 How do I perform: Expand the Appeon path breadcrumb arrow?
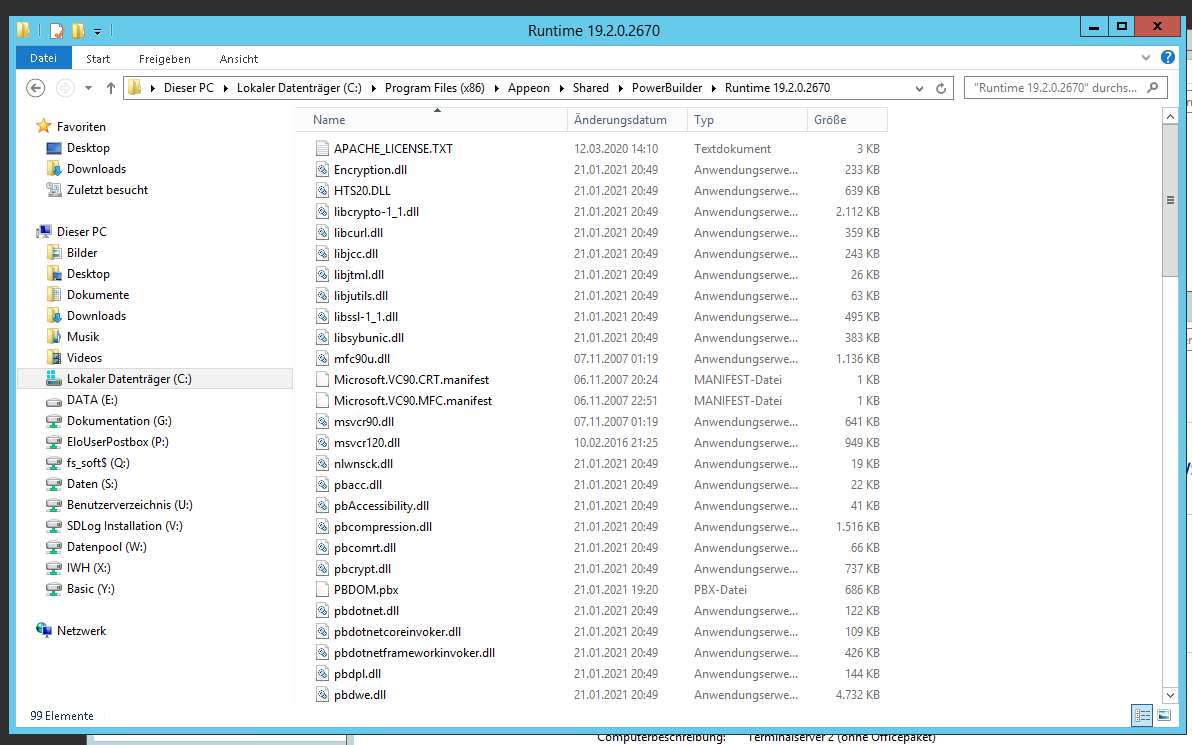[x=561, y=88]
